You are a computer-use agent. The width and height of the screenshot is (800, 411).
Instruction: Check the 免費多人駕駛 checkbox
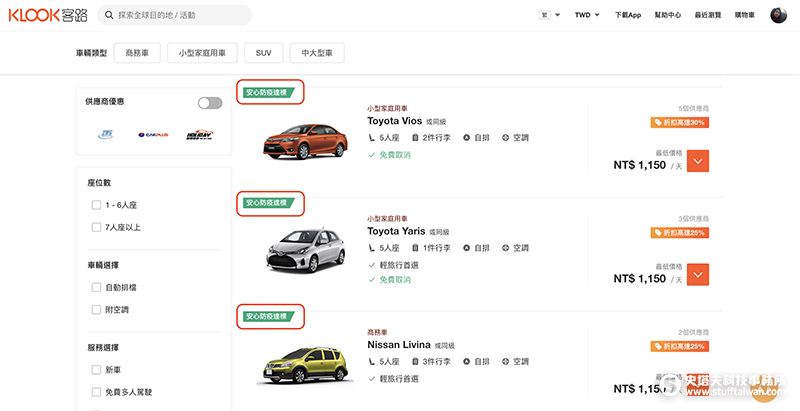pos(96,392)
